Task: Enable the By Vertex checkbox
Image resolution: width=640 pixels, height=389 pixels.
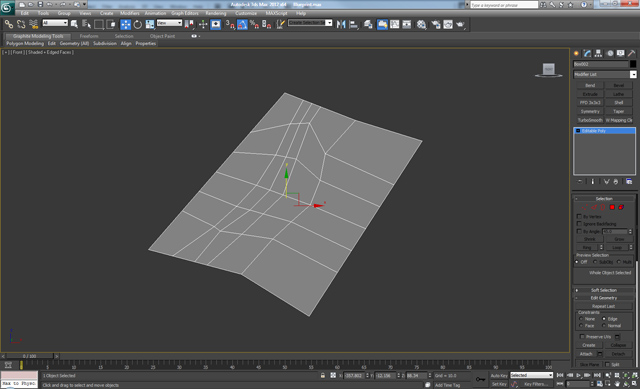Action: (x=579, y=216)
